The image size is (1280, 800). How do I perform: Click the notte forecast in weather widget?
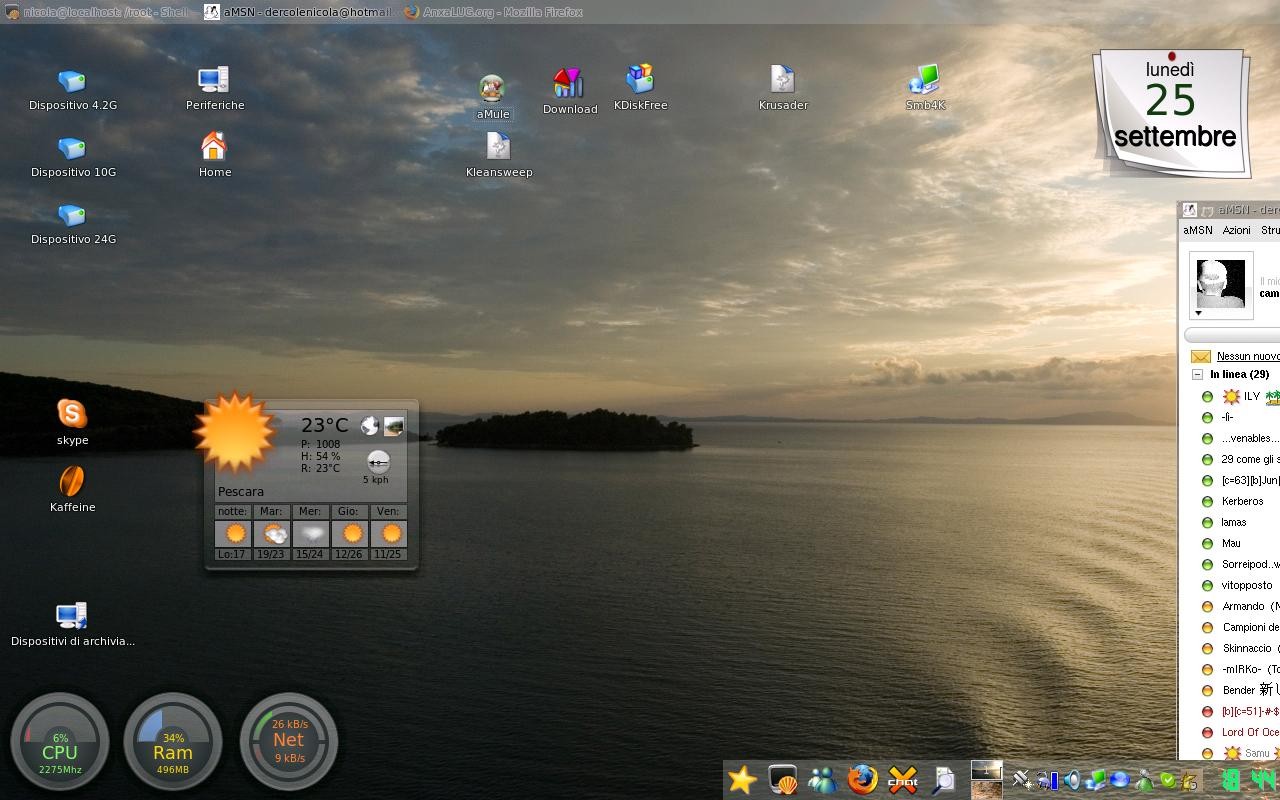point(232,532)
